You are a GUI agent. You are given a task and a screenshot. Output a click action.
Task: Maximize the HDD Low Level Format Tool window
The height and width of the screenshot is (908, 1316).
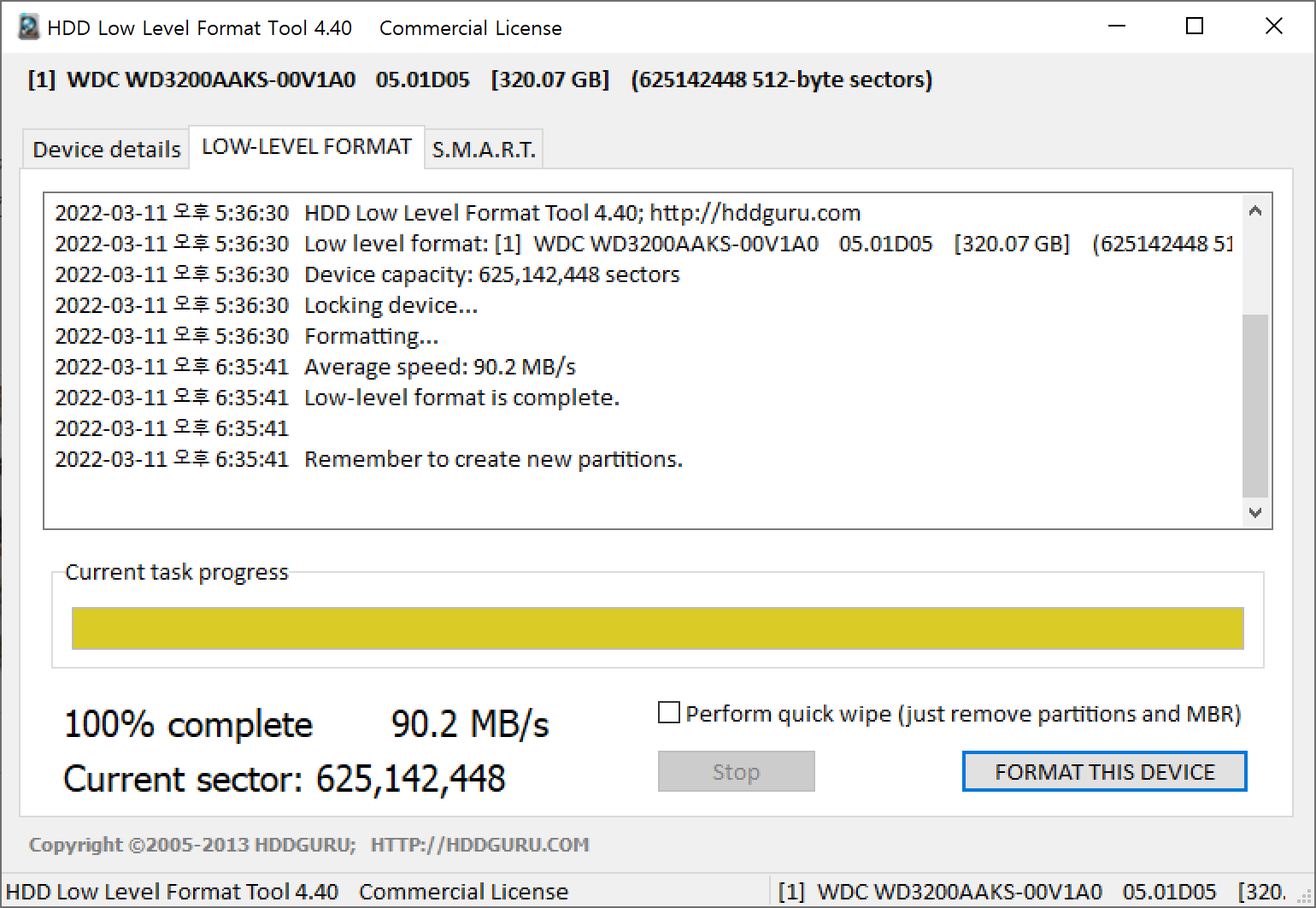point(1195,27)
